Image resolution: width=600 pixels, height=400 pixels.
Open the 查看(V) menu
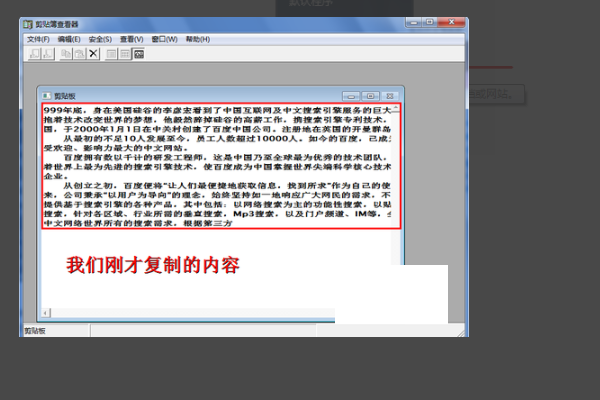[x=132, y=39]
